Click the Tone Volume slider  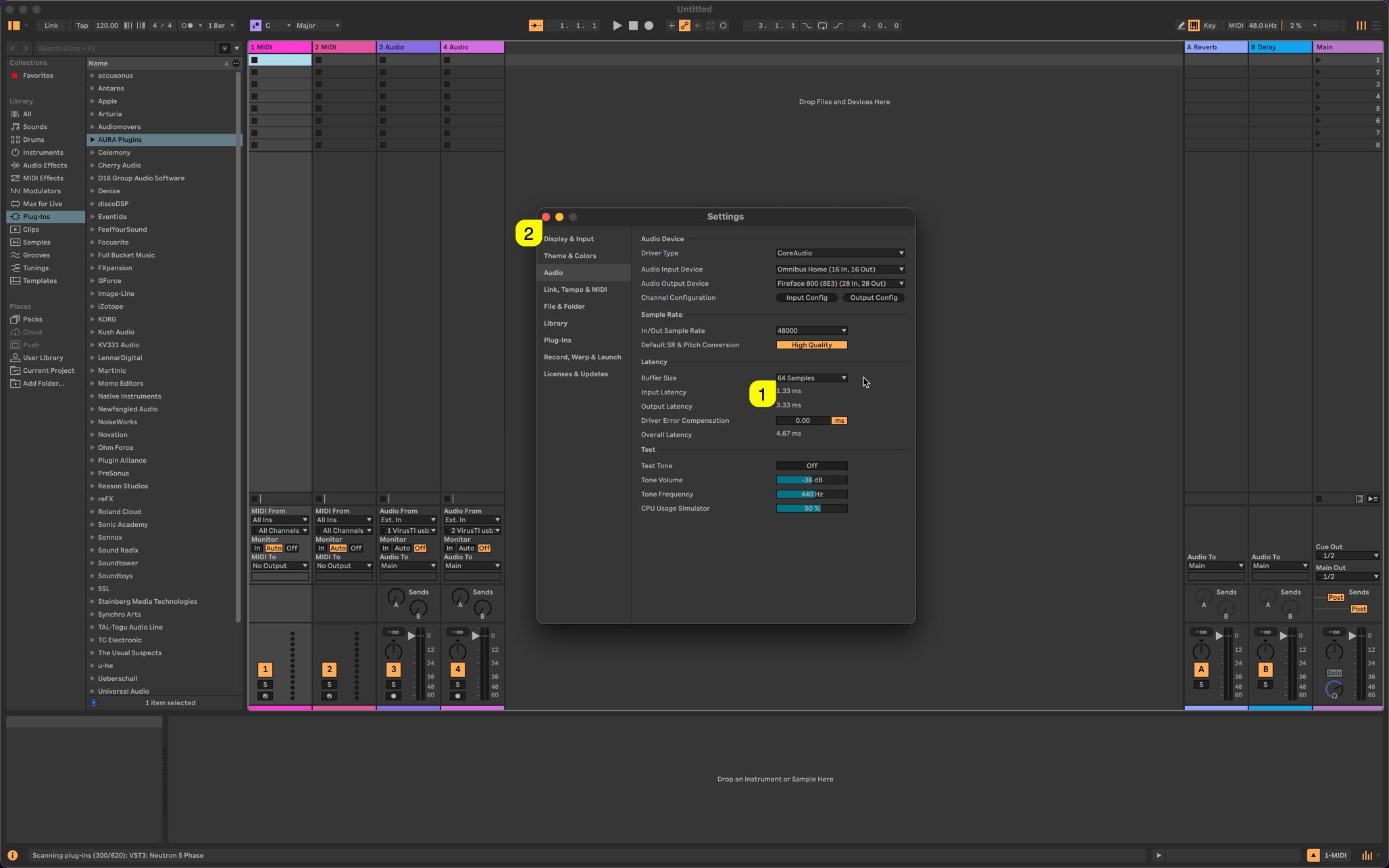pos(811,480)
